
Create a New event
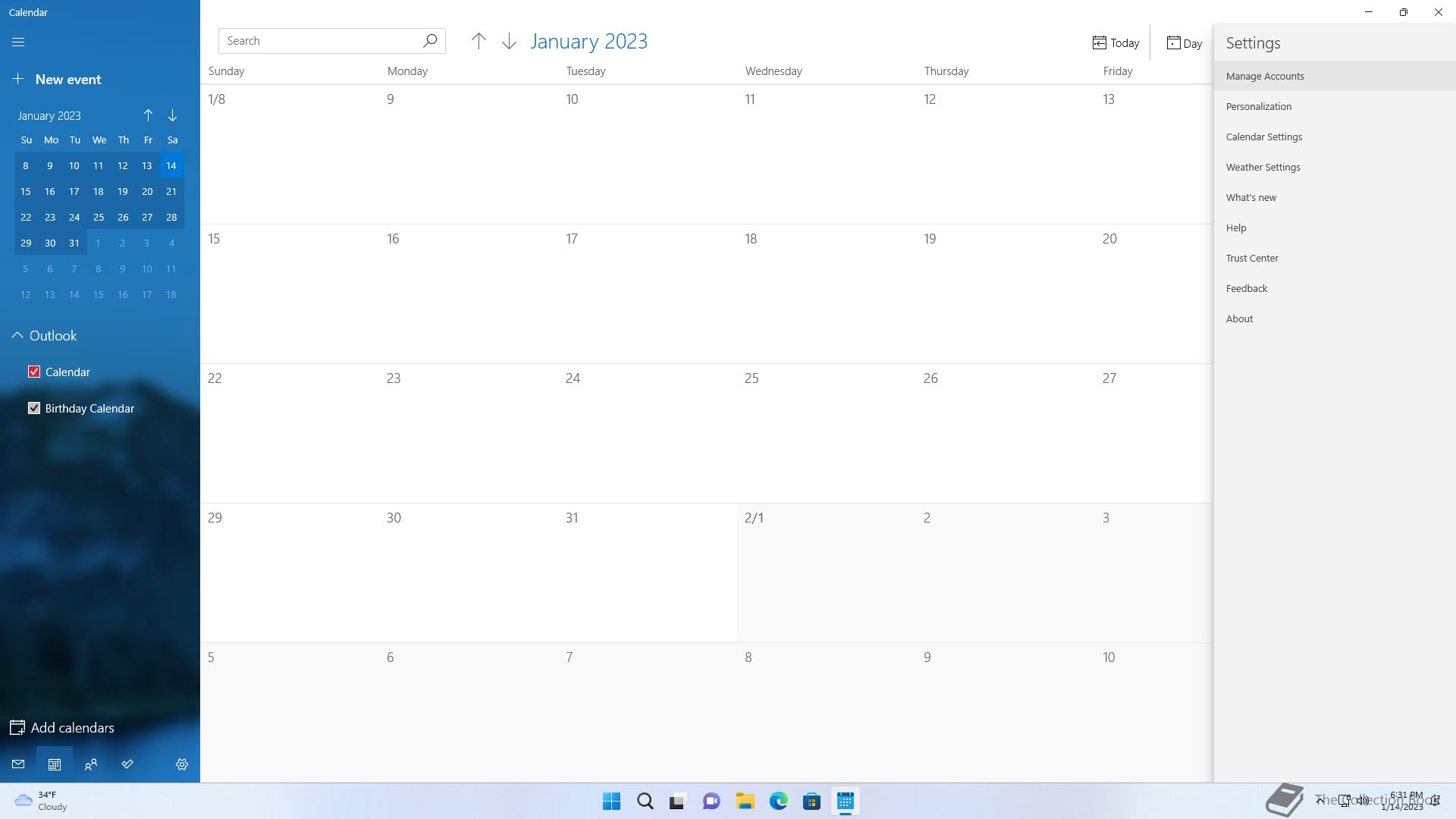[x=57, y=80]
